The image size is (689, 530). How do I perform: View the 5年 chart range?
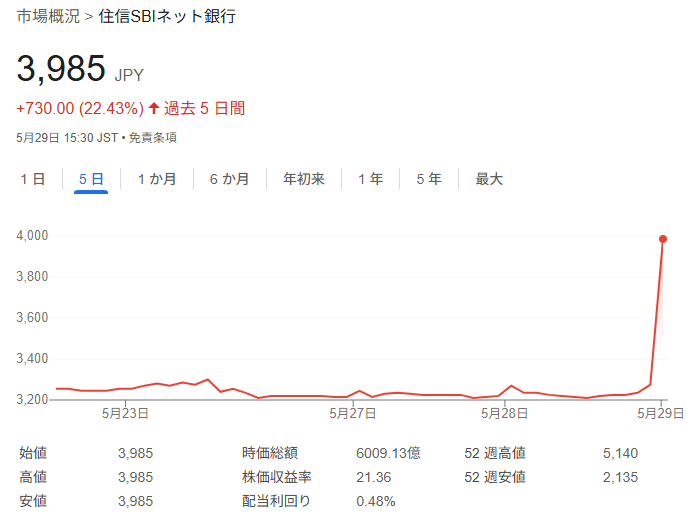click(429, 179)
